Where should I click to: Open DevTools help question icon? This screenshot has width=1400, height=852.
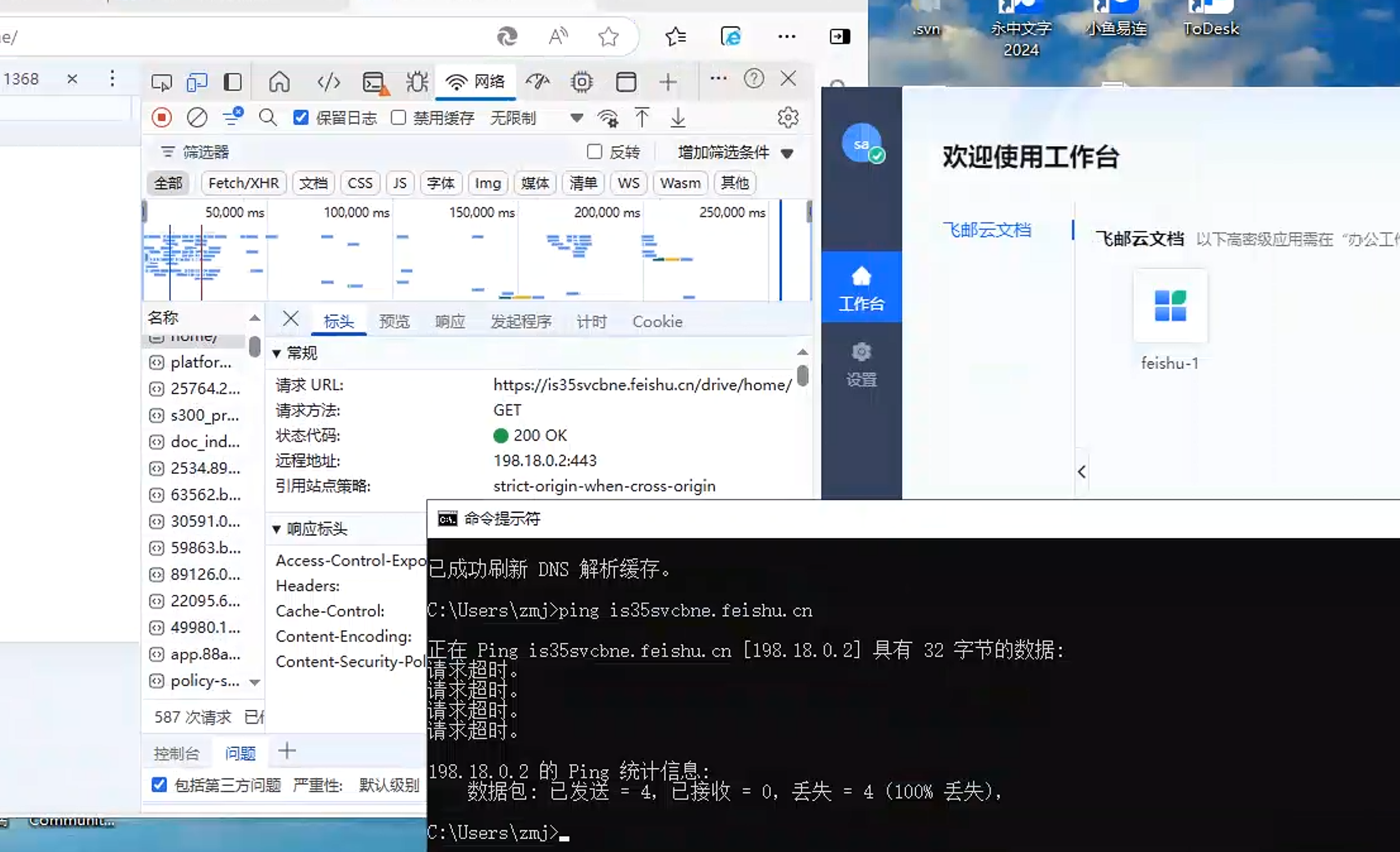pos(753,78)
